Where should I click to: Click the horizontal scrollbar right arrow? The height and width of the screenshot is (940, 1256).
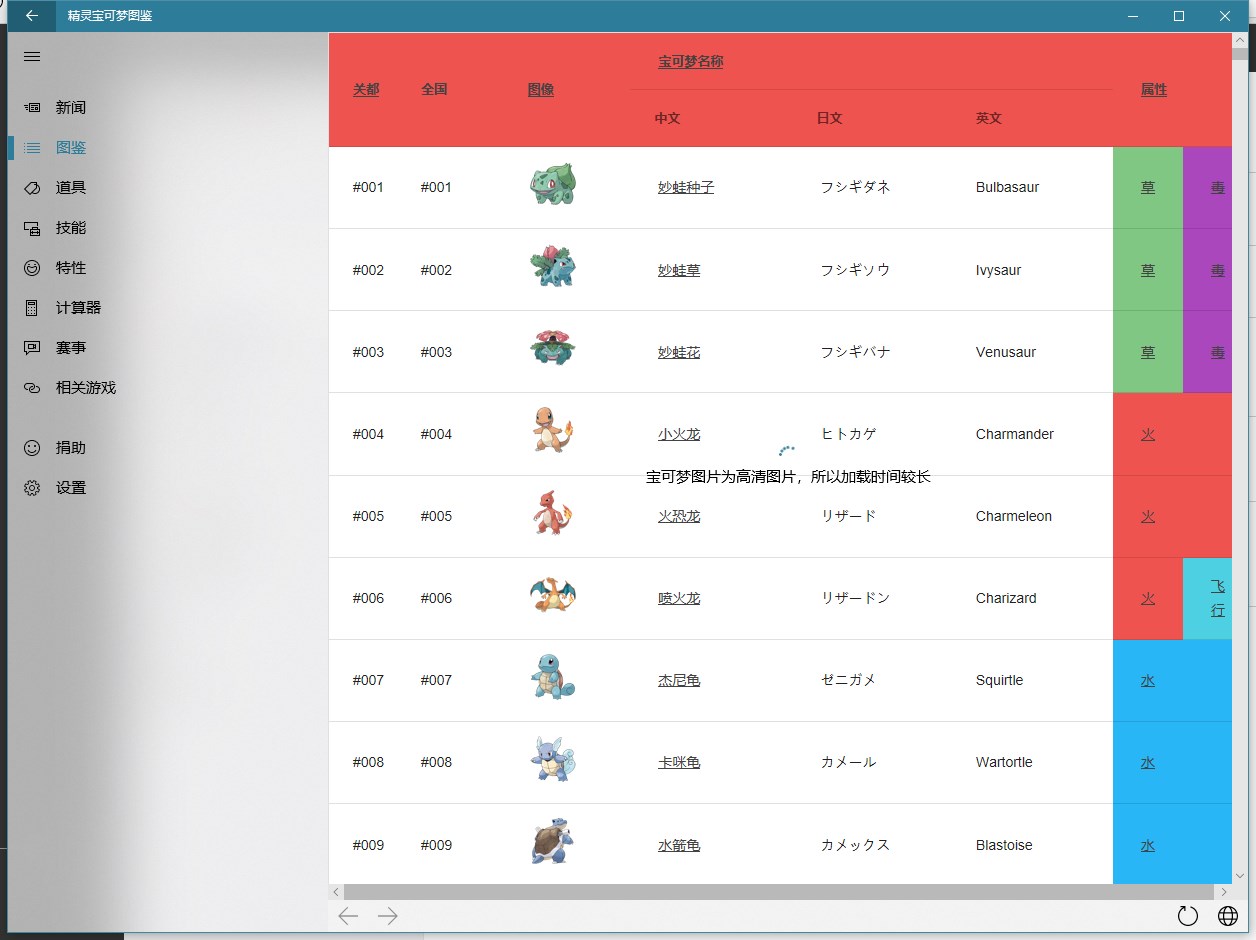1223,892
